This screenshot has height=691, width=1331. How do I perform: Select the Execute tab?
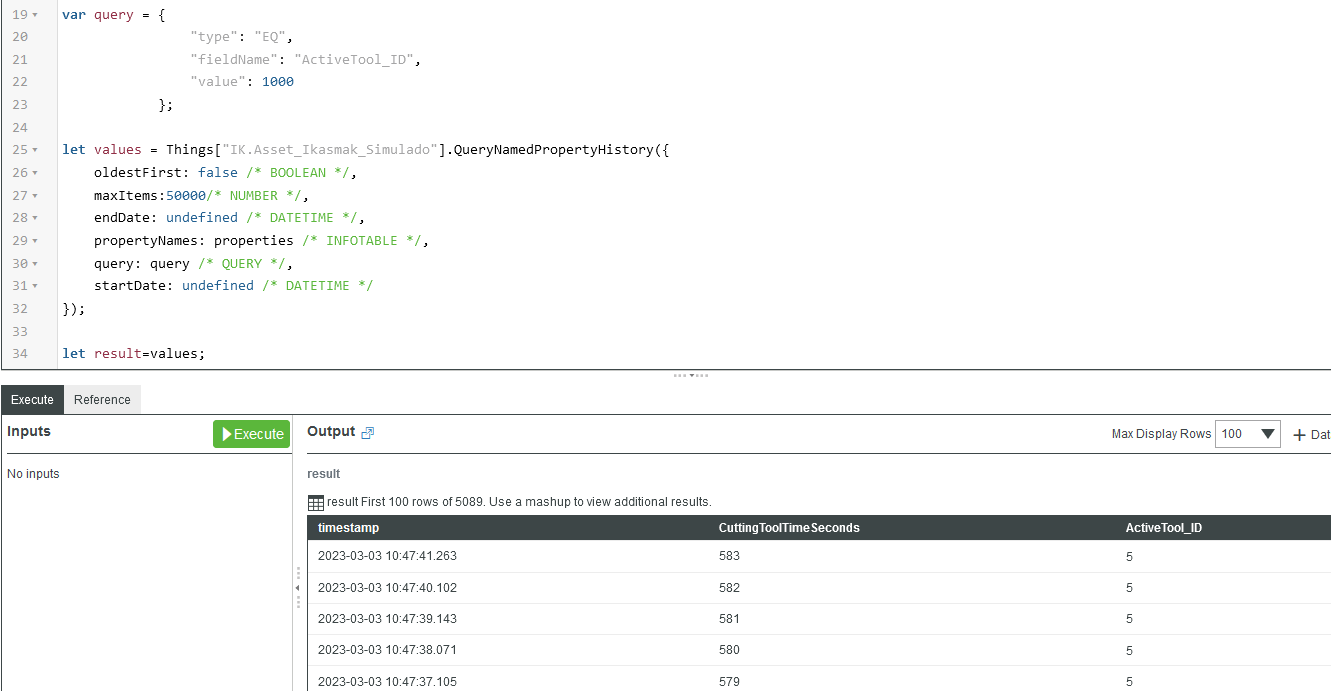(x=32, y=400)
